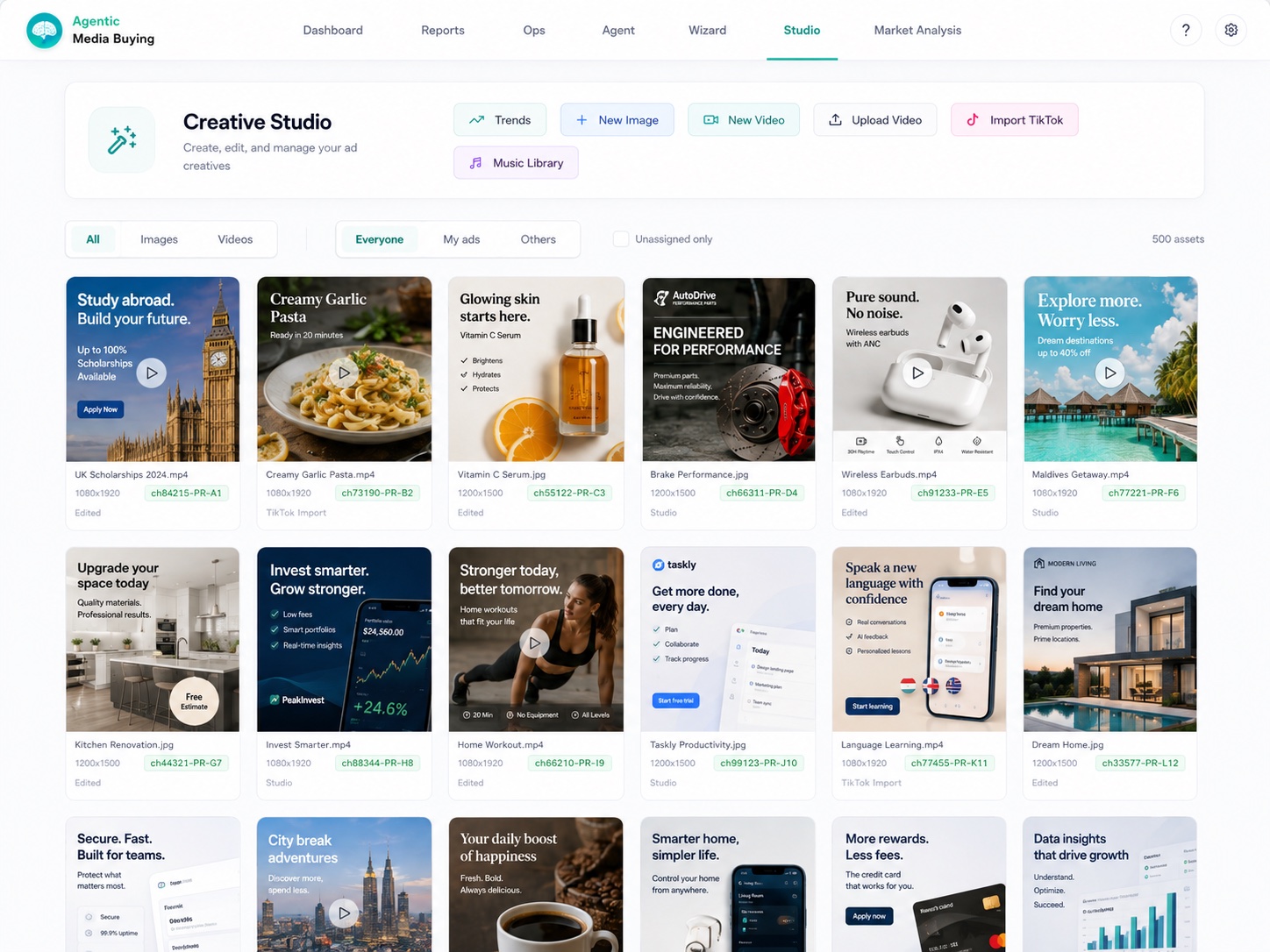The height and width of the screenshot is (952, 1270).
Task: Click the ch99123-PR-J10 tag
Action: pyautogui.click(x=759, y=764)
